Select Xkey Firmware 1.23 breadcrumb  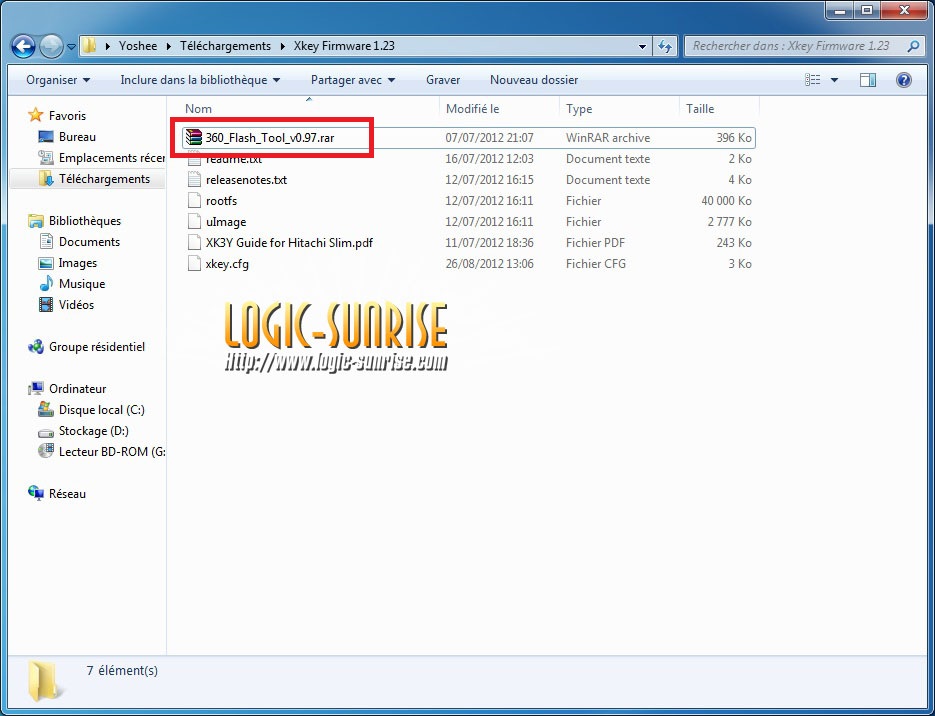344,46
